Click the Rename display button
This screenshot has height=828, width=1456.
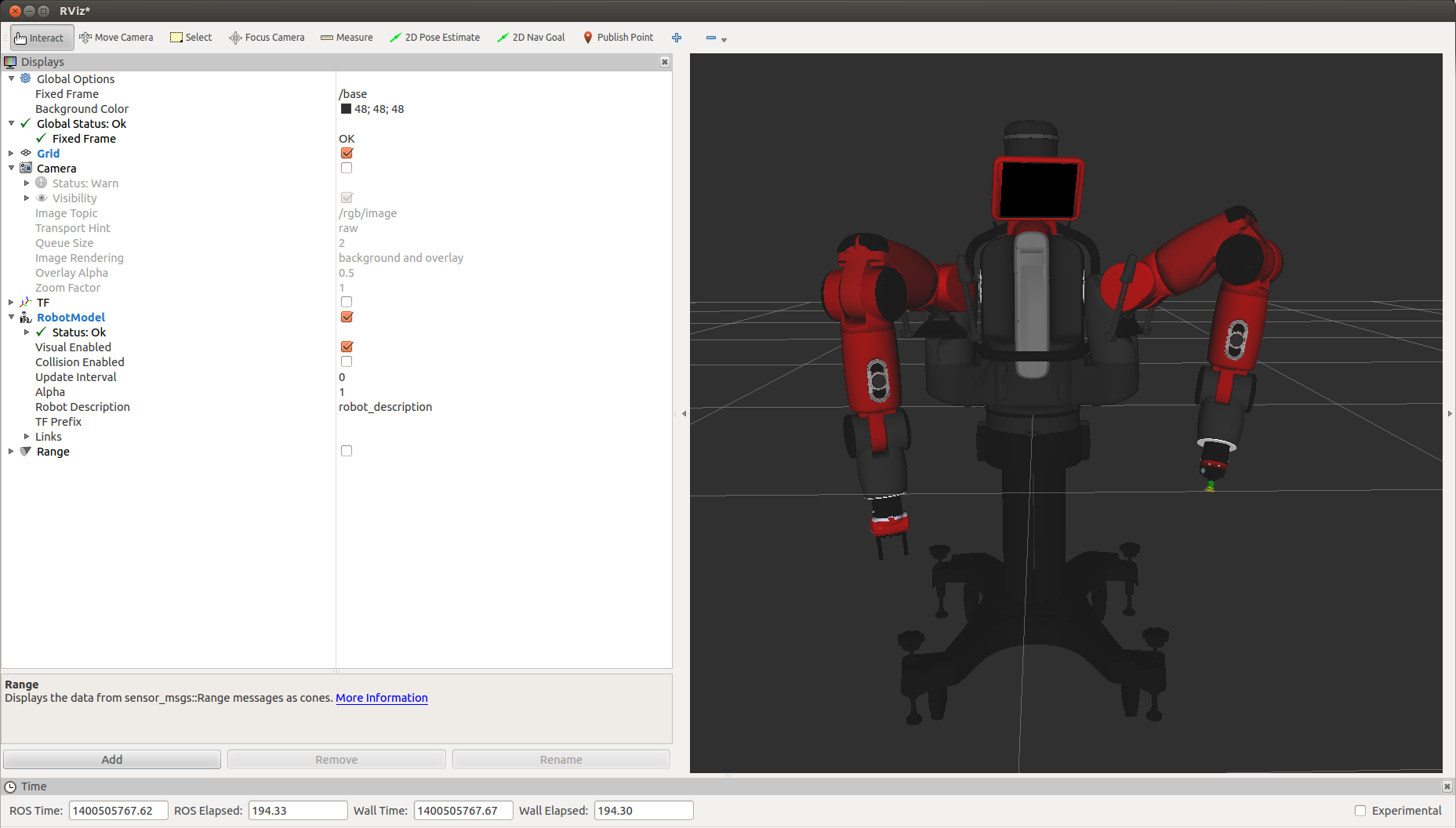pos(561,759)
